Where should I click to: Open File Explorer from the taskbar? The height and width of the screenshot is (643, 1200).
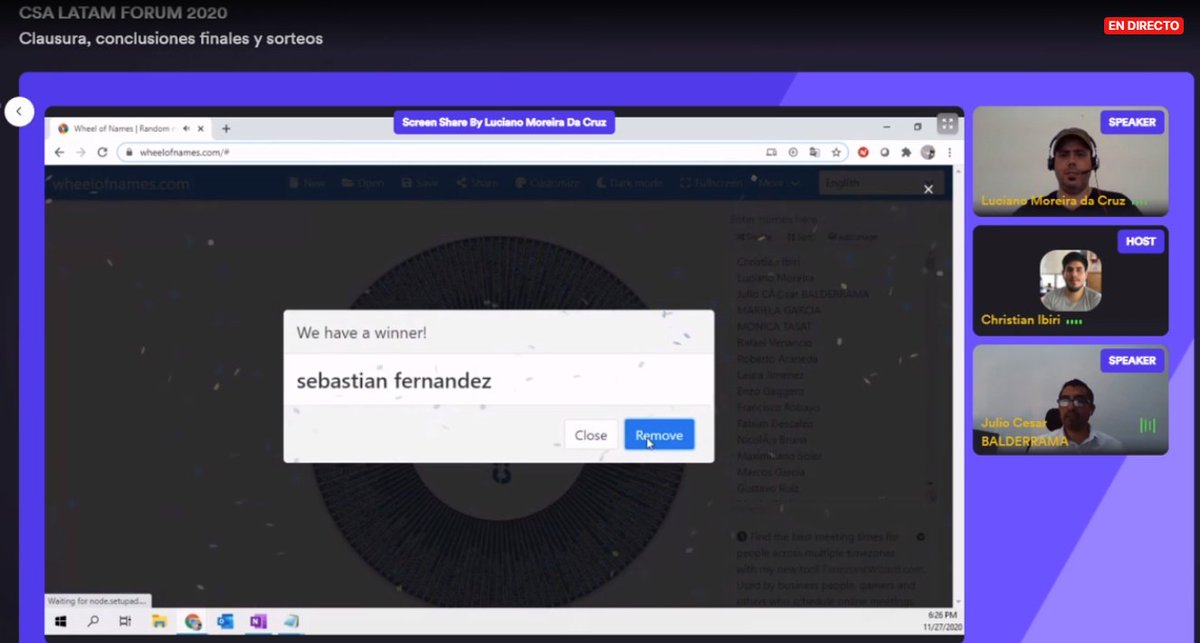[x=158, y=621]
